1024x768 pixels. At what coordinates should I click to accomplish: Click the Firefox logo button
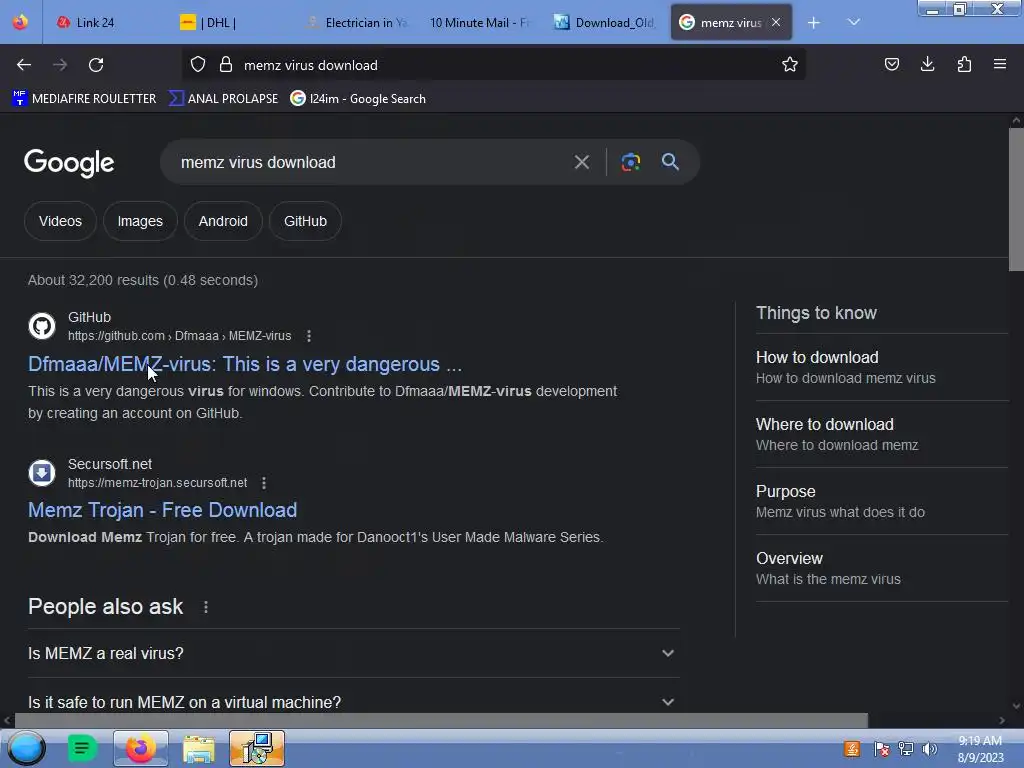pos(20,22)
